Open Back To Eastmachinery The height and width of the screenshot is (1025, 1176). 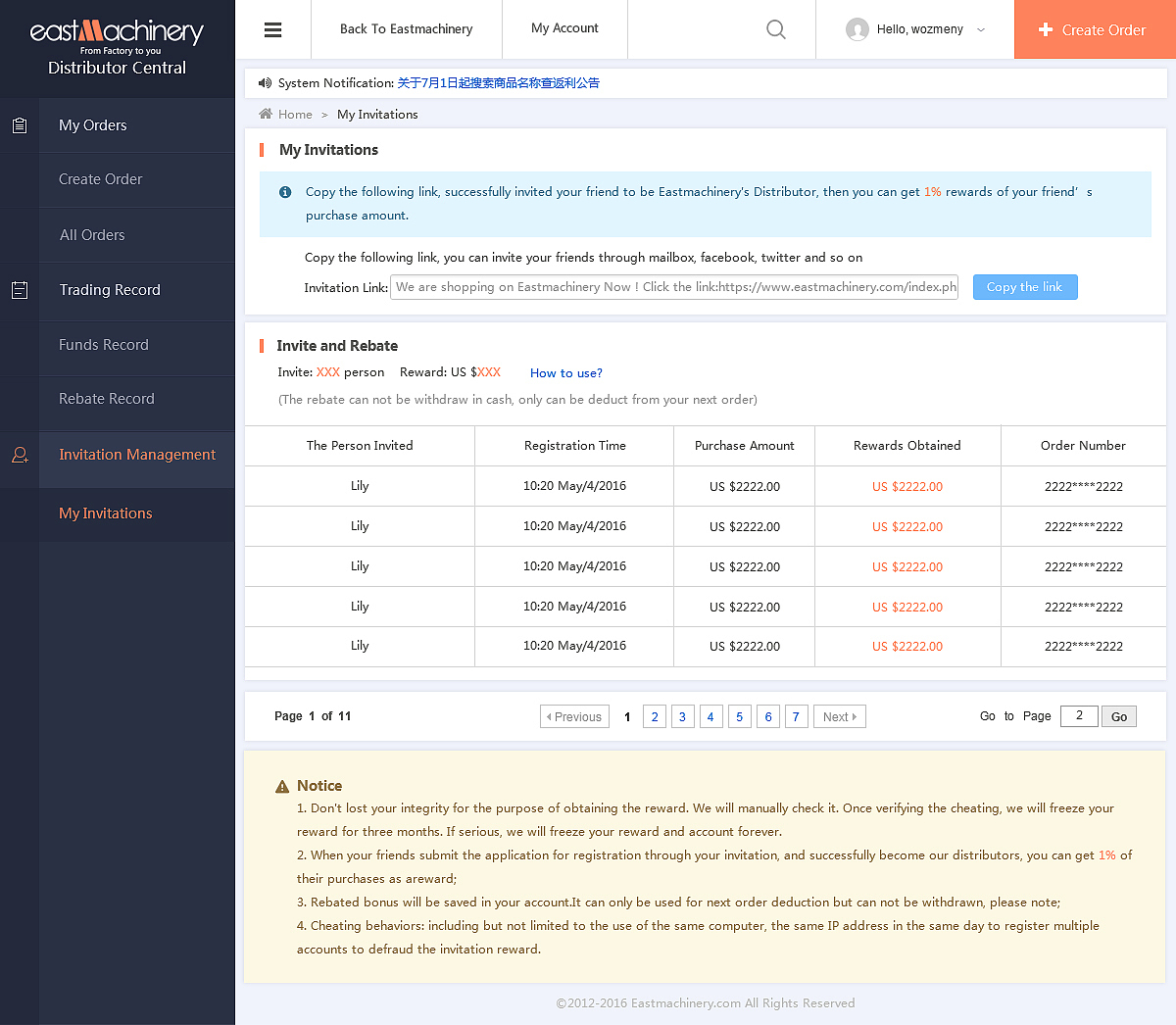click(406, 29)
